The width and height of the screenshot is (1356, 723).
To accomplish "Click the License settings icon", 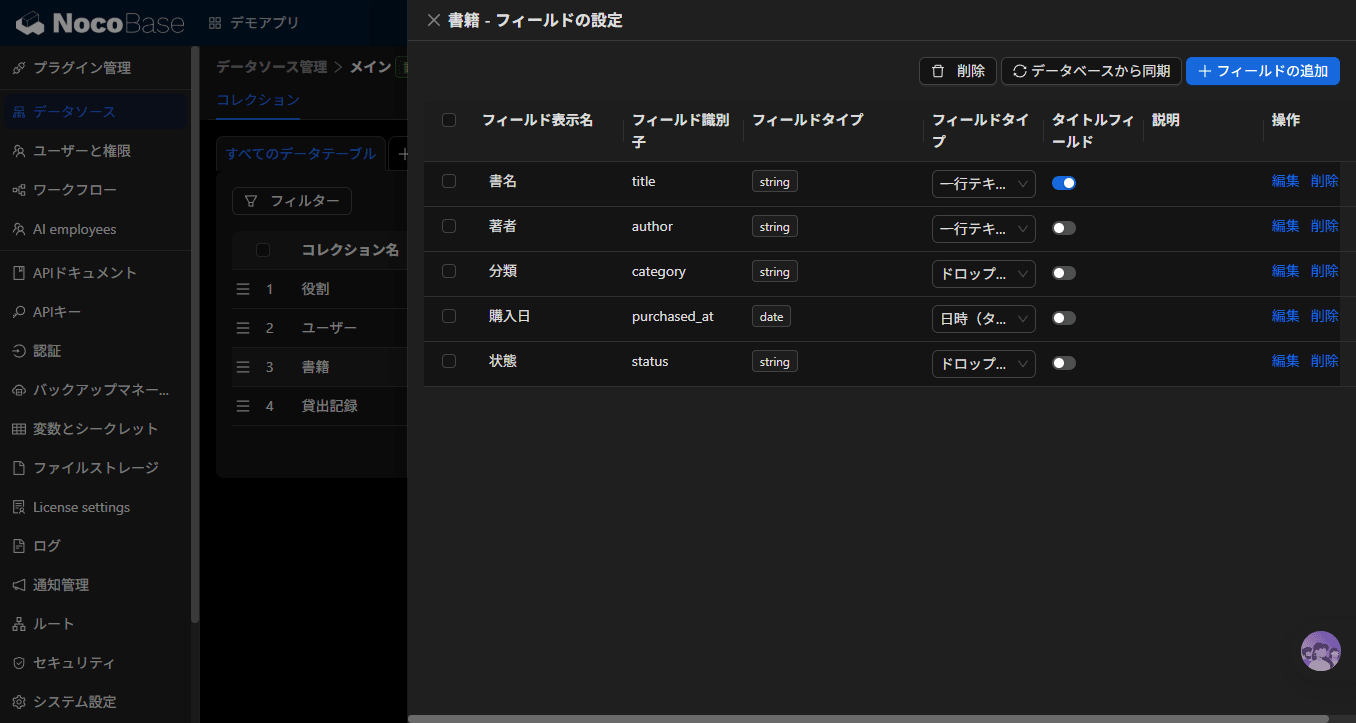I will pos(19,507).
